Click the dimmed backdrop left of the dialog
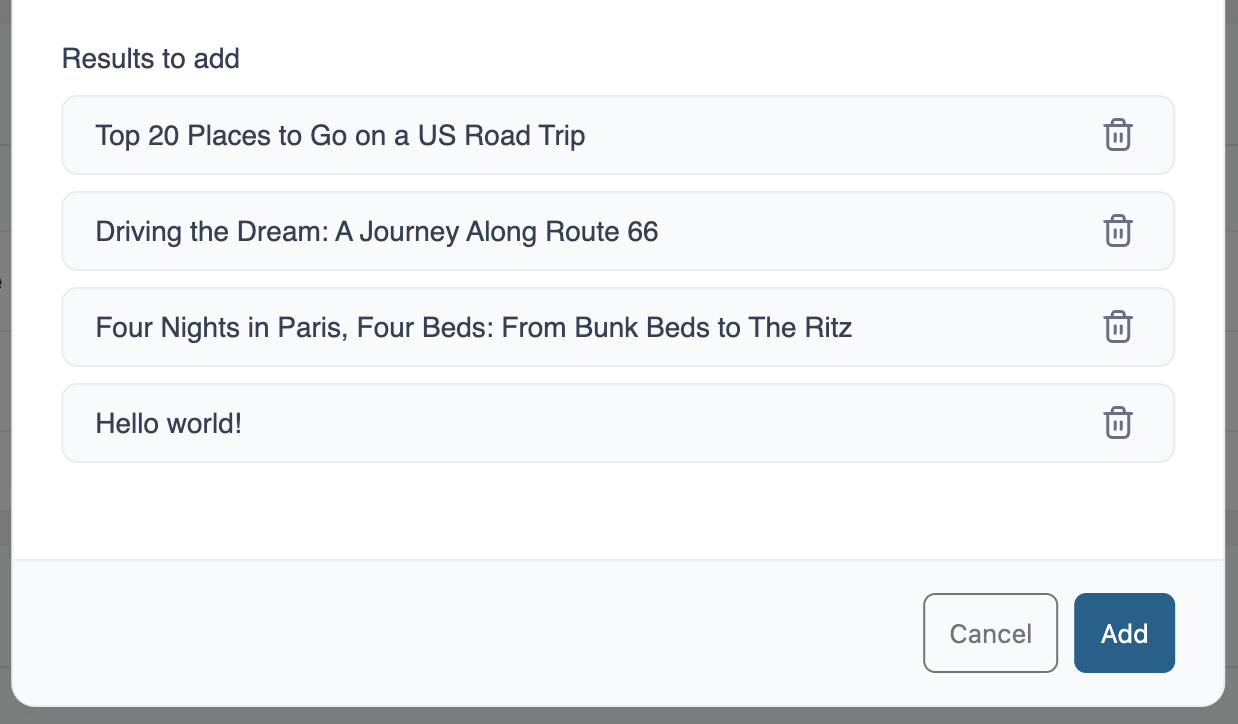Image resolution: width=1238 pixels, height=724 pixels. point(5,400)
